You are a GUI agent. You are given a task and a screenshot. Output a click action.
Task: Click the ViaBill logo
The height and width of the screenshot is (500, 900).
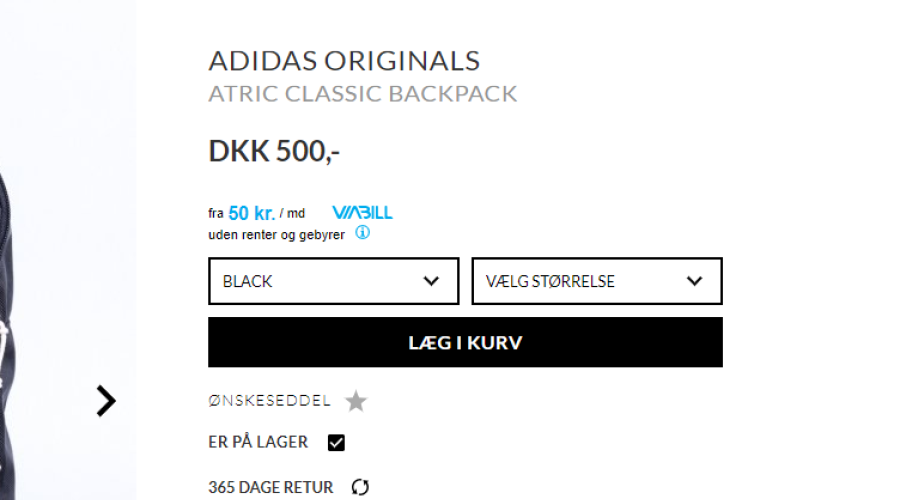coord(362,212)
